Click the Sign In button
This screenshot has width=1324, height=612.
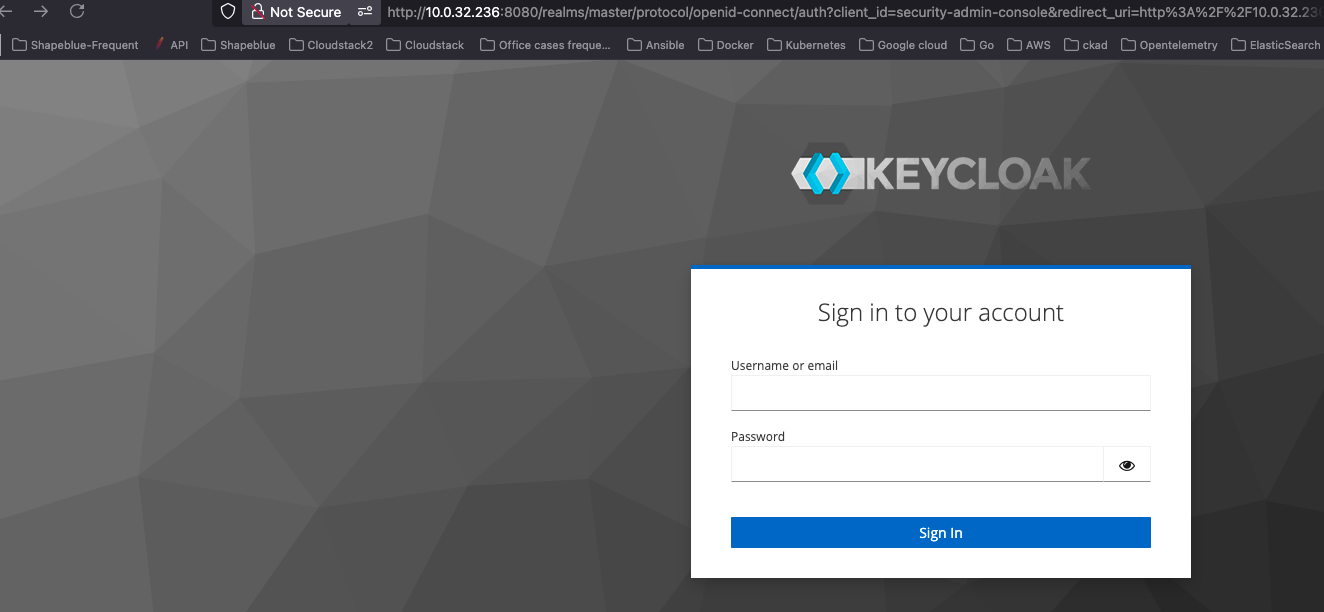[940, 533]
